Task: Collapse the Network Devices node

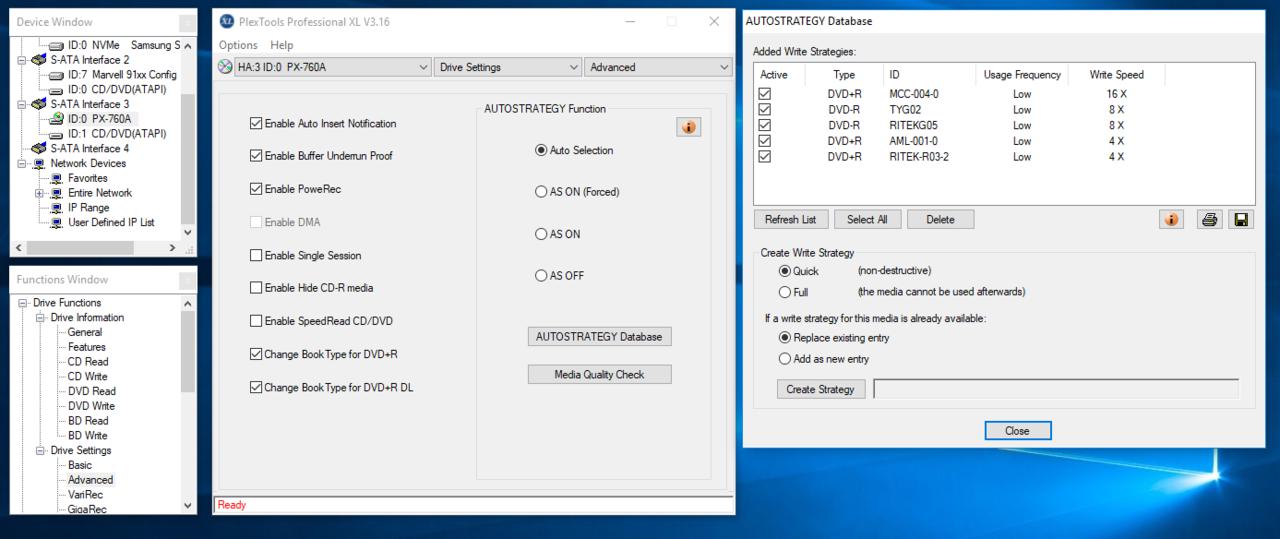Action: click(x=24, y=163)
